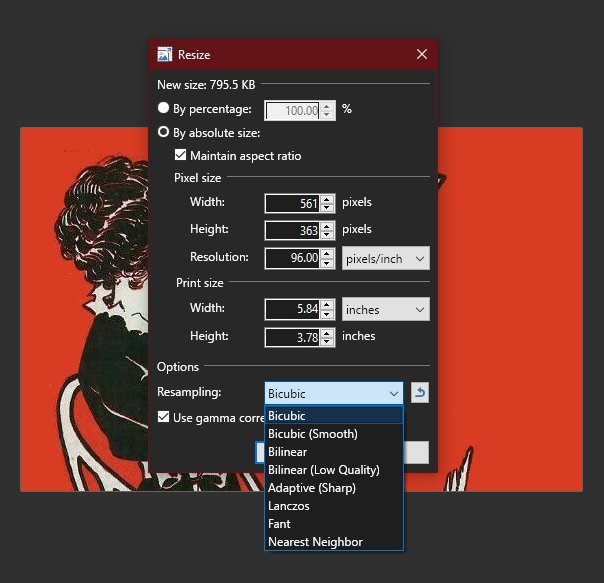Disable the Use gamma correction checkbox
The image size is (604, 583).
coord(164,417)
